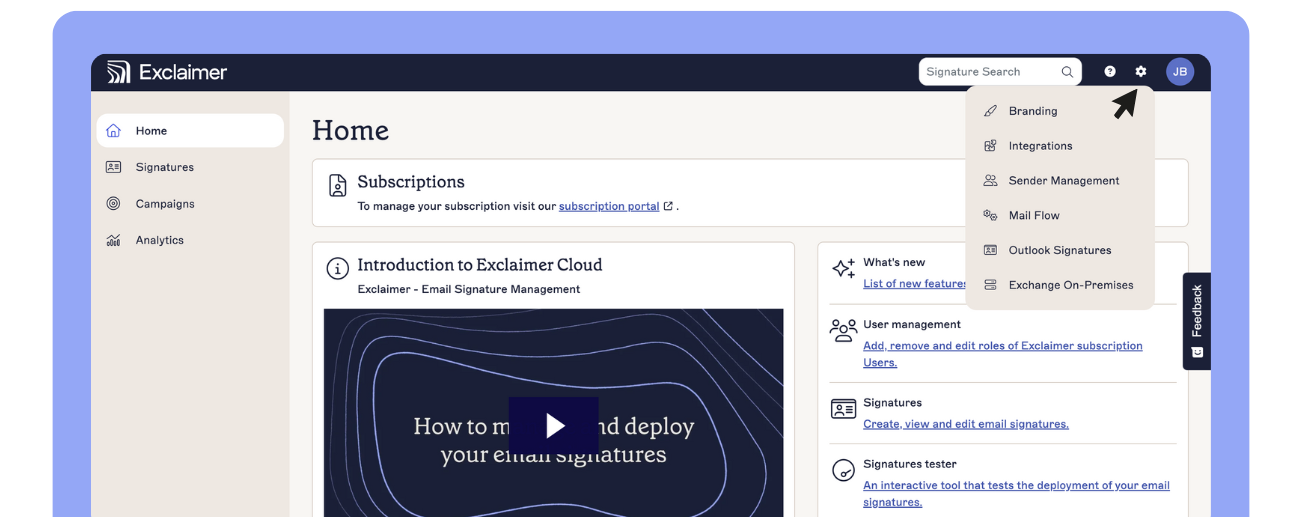The height and width of the screenshot is (517, 1302).
Task: Click the settings gear icon
Action: pyautogui.click(x=1141, y=72)
